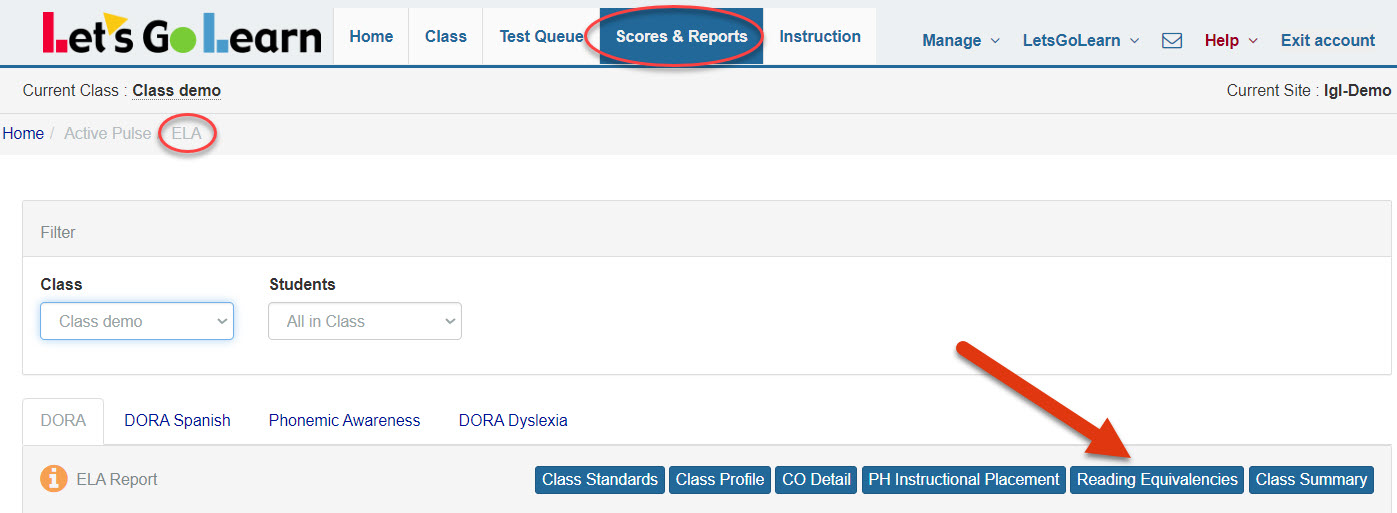Select the Phonemic Awareness tab

[344, 420]
